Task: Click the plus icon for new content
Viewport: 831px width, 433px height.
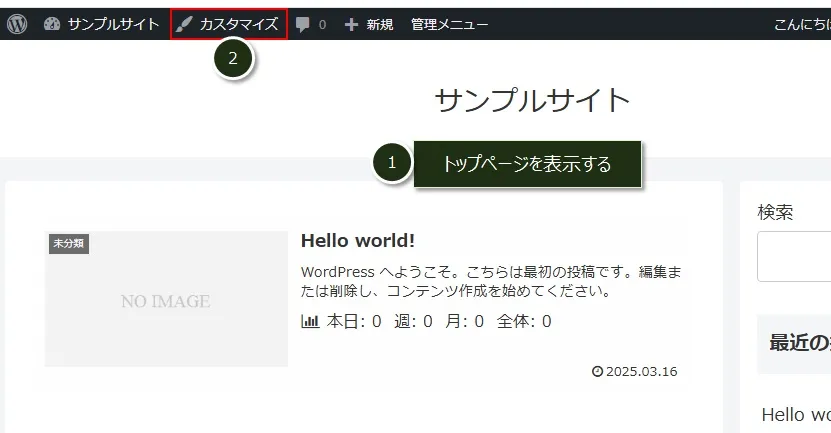Action: tap(351, 24)
